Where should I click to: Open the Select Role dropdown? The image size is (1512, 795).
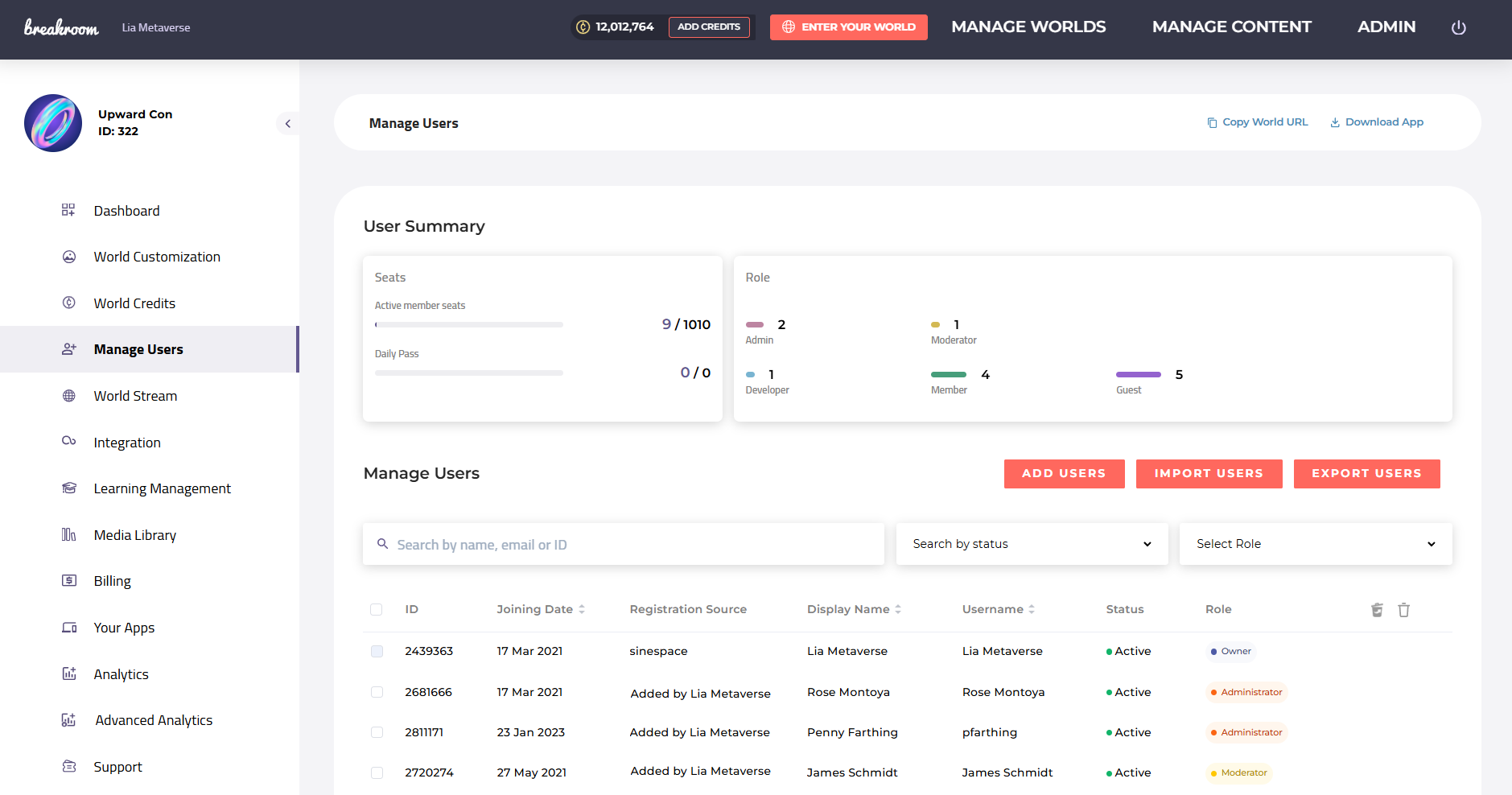[x=1316, y=544]
